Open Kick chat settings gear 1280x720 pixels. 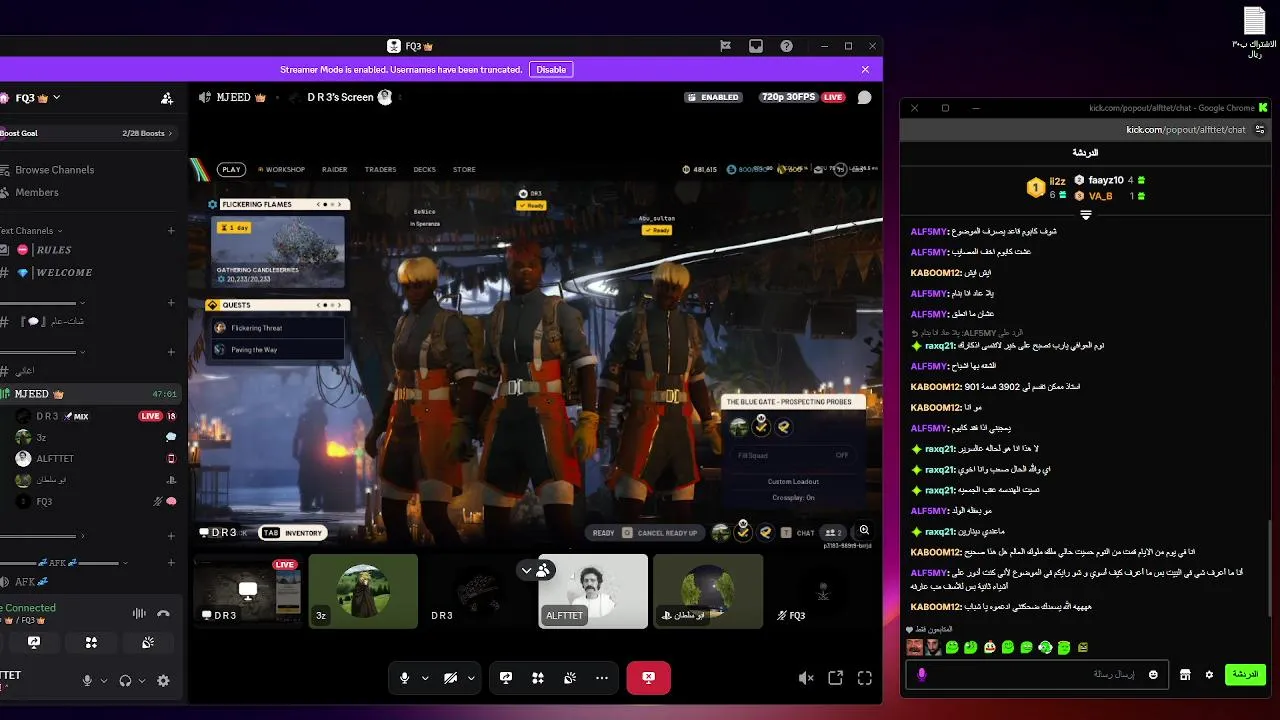1209,675
